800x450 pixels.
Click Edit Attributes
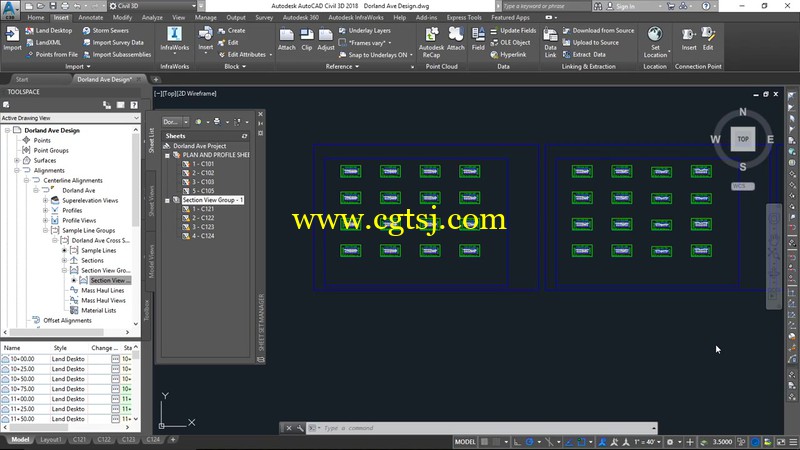[242, 54]
